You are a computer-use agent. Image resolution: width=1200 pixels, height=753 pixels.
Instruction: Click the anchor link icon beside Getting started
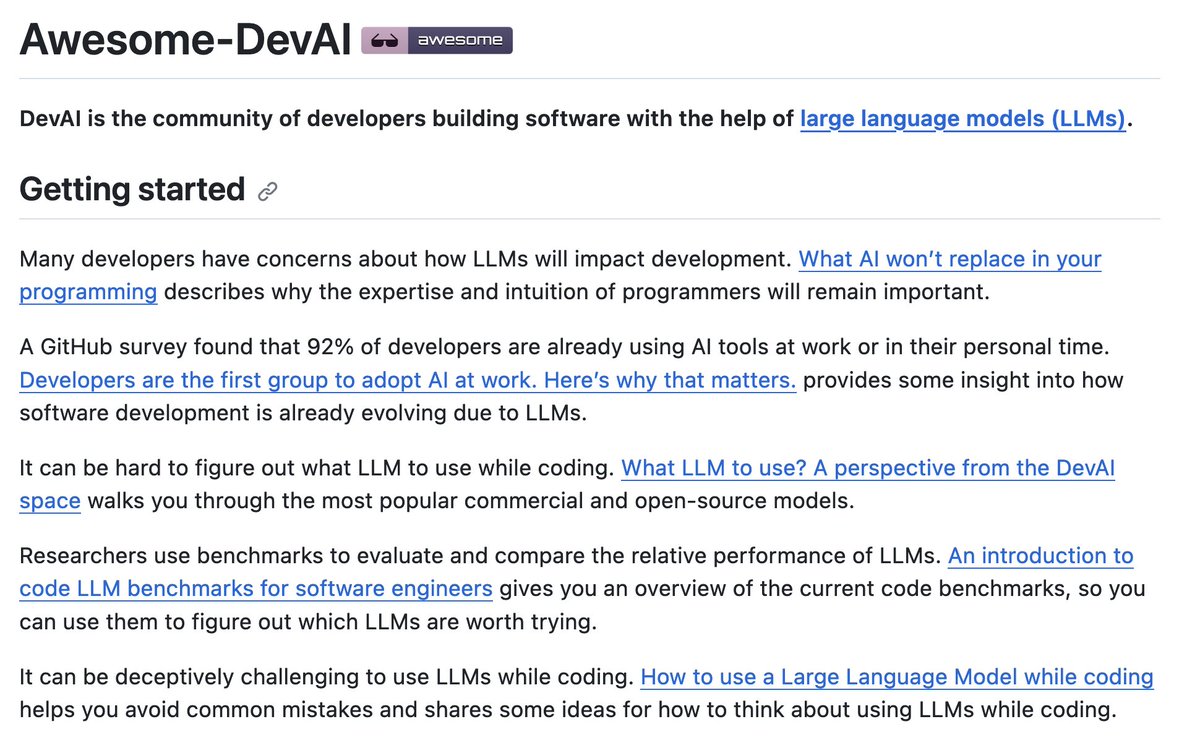(267, 191)
